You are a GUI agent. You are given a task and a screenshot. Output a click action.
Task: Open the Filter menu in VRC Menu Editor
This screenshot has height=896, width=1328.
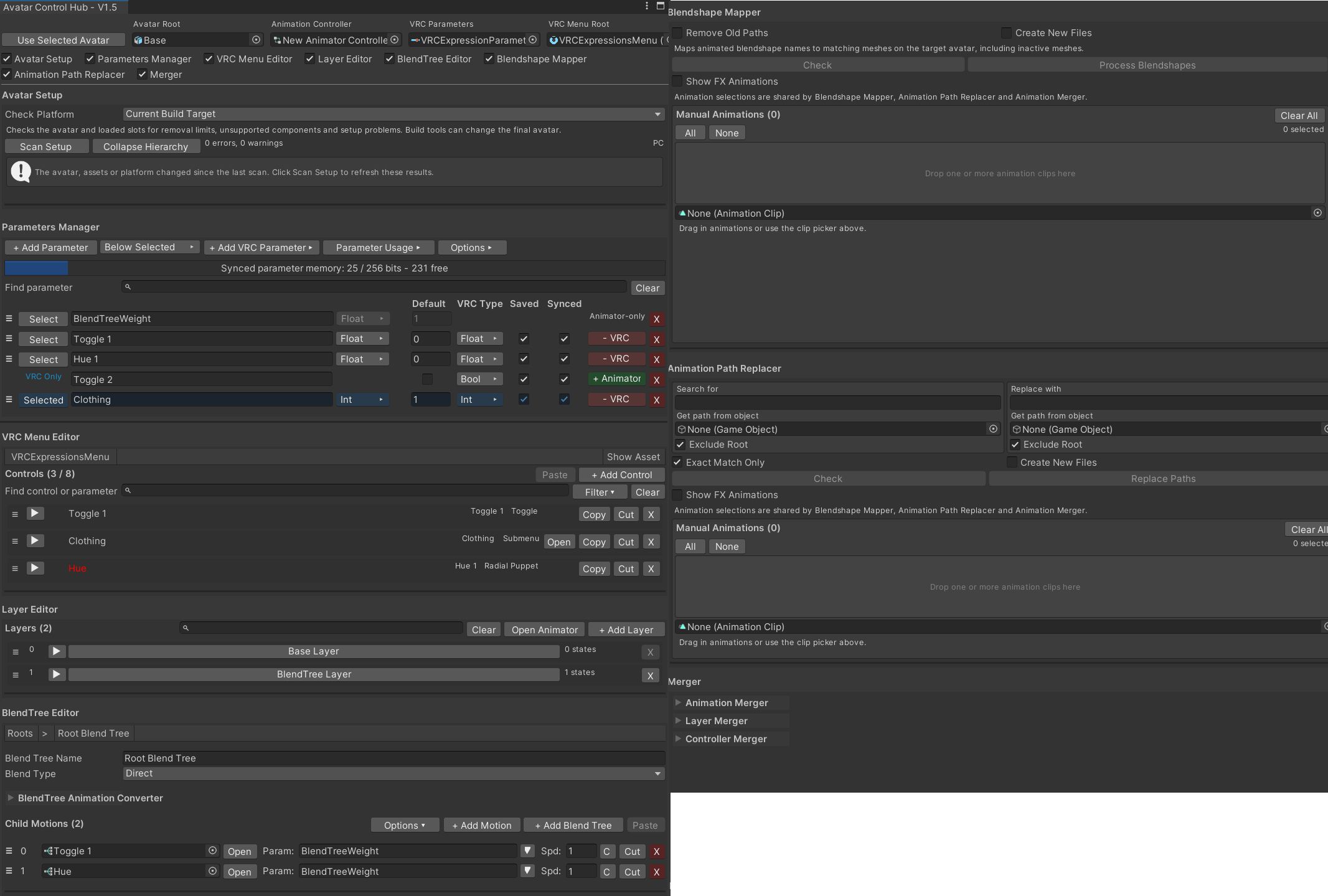(x=600, y=493)
